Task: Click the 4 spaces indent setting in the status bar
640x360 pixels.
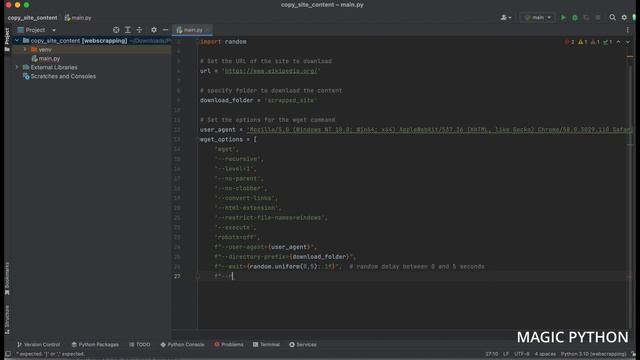Action: [x=545, y=354]
